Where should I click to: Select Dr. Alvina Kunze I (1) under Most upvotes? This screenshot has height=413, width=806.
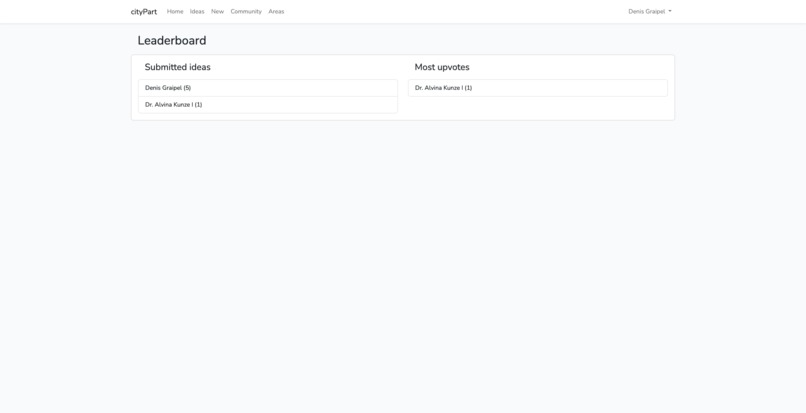pyautogui.click(x=538, y=88)
